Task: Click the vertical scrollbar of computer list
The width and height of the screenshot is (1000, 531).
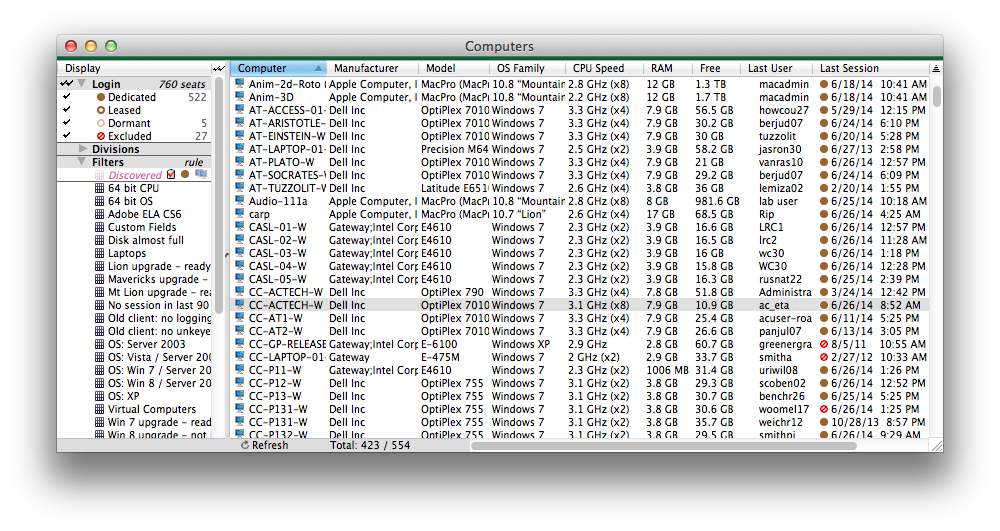Action: (936, 96)
